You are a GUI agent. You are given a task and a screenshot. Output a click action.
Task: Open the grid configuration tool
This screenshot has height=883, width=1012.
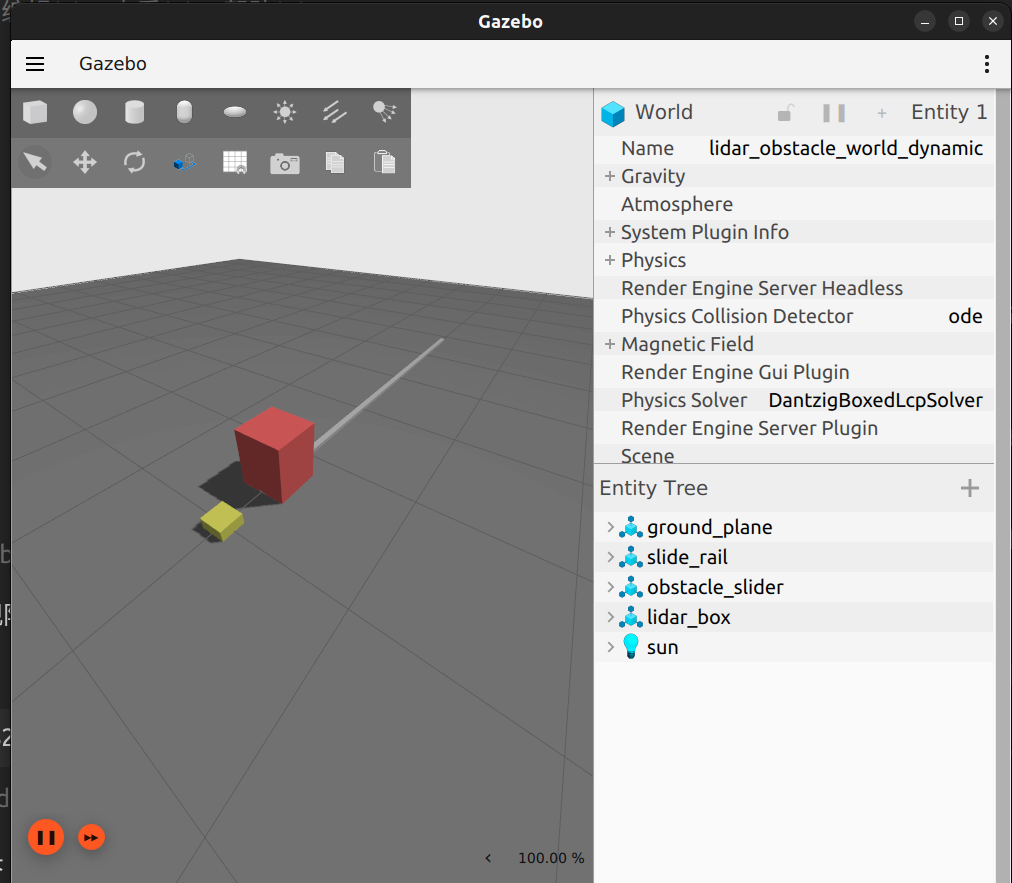coord(235,162)
